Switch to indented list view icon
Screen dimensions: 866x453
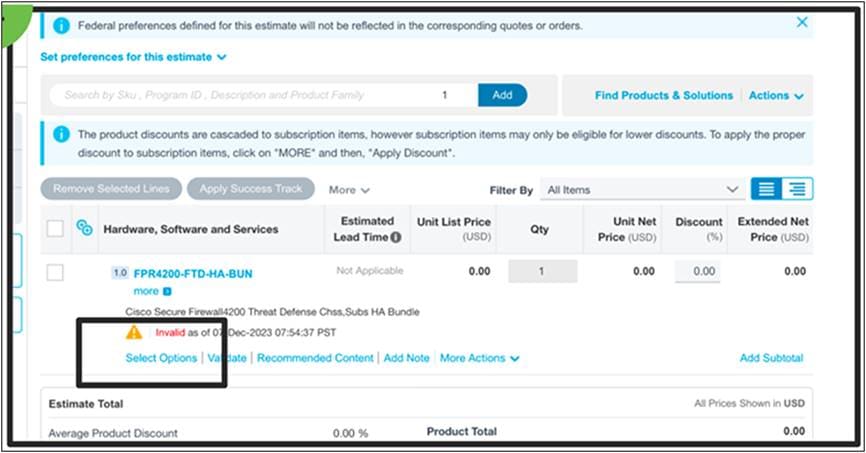(x=797, y=189)
